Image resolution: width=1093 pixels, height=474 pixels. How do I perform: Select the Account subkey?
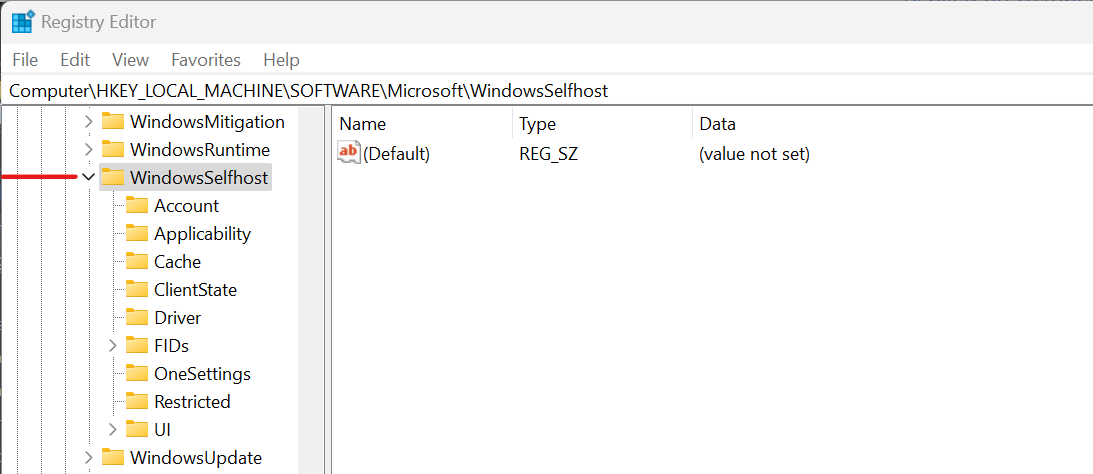pyautogui.click(x=186, y=206)
